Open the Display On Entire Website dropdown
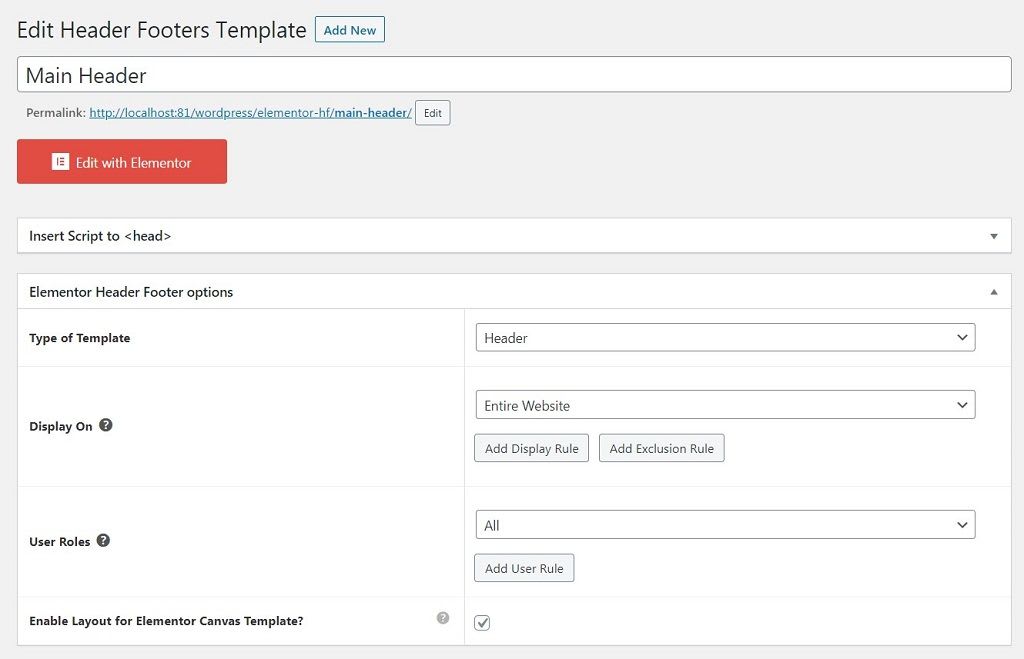The image size is (1024, 659). 726,405
